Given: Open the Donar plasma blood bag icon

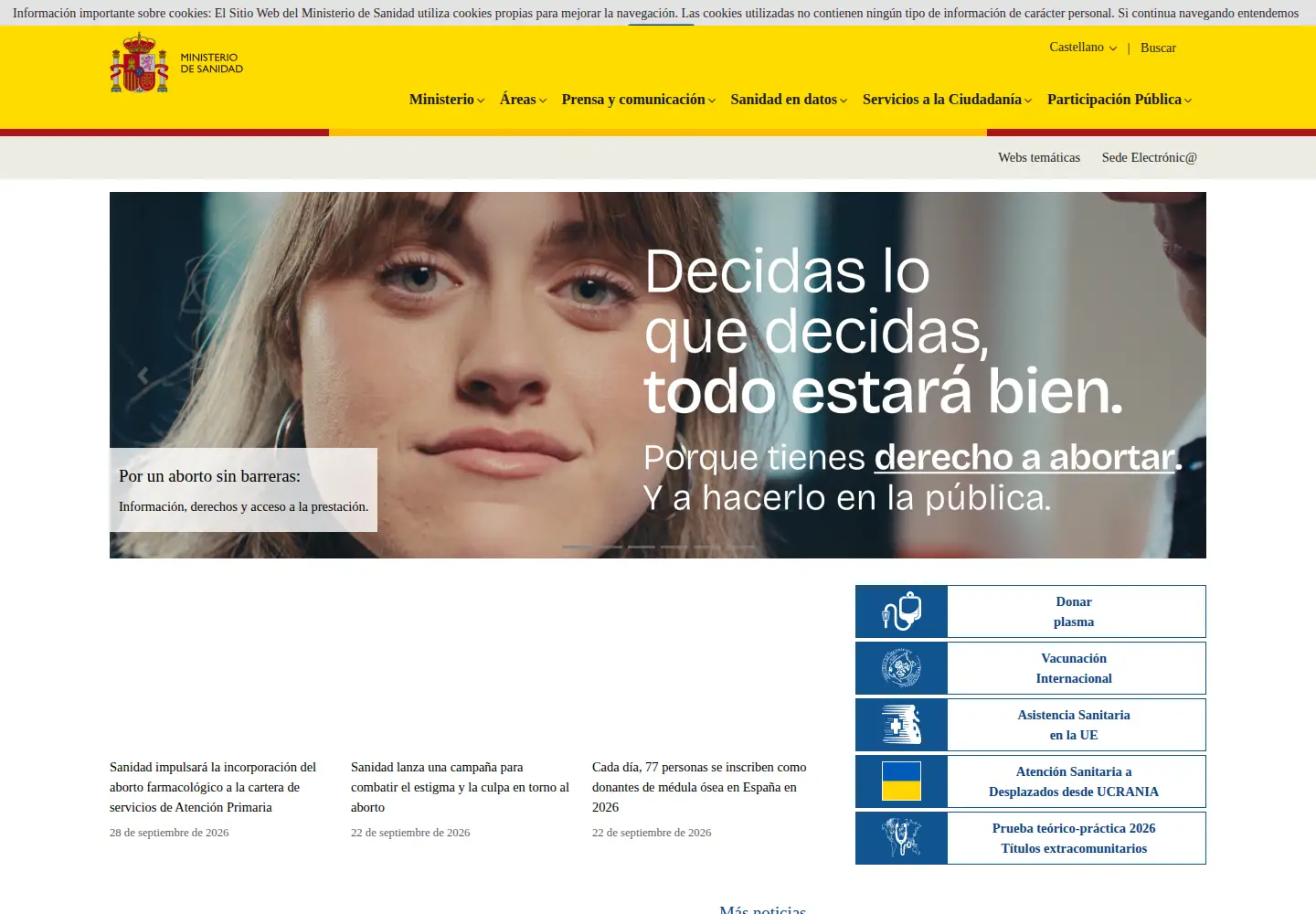Looking at the screenshot, I should [x=901, y=611].
